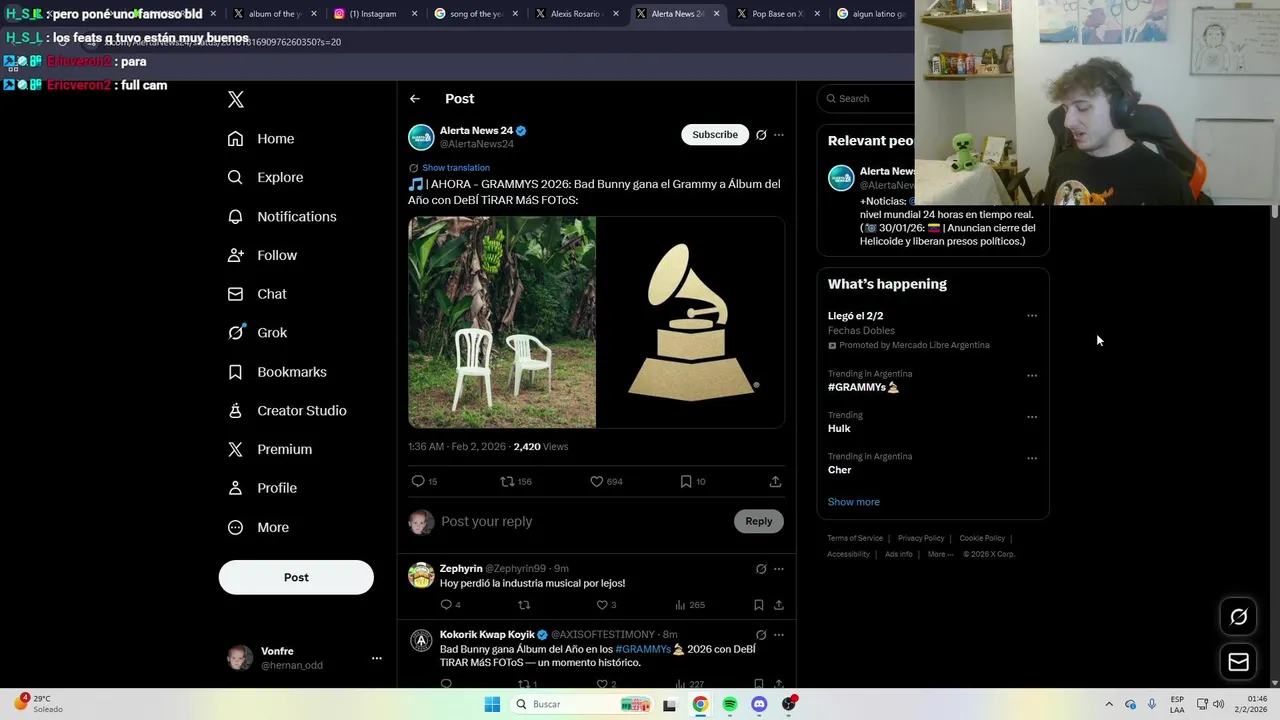
Task: Like the main post with 694 likes
Action: point(606,482)
